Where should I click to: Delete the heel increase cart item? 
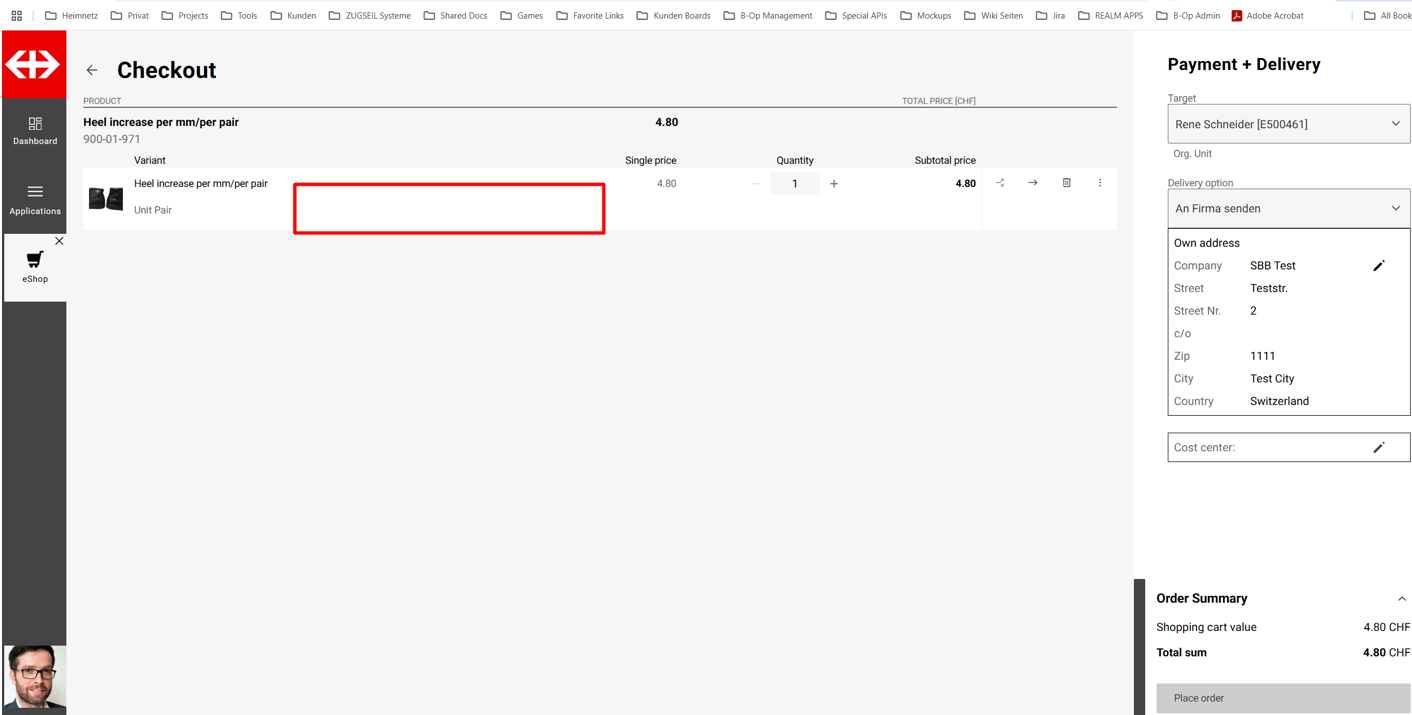[x=1066, y=183]
